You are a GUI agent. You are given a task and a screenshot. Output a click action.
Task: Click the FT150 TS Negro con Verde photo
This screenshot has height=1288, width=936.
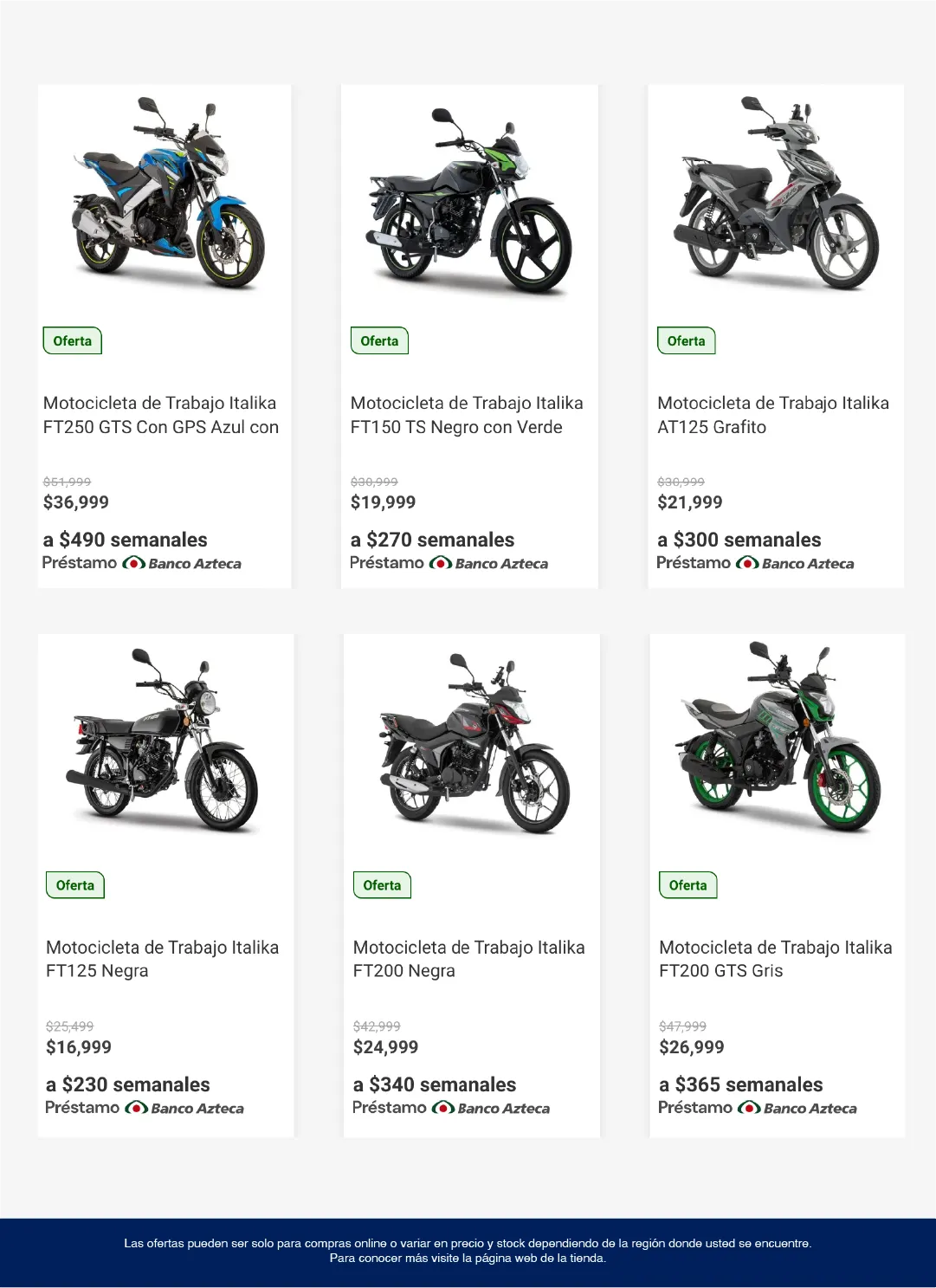470,202
